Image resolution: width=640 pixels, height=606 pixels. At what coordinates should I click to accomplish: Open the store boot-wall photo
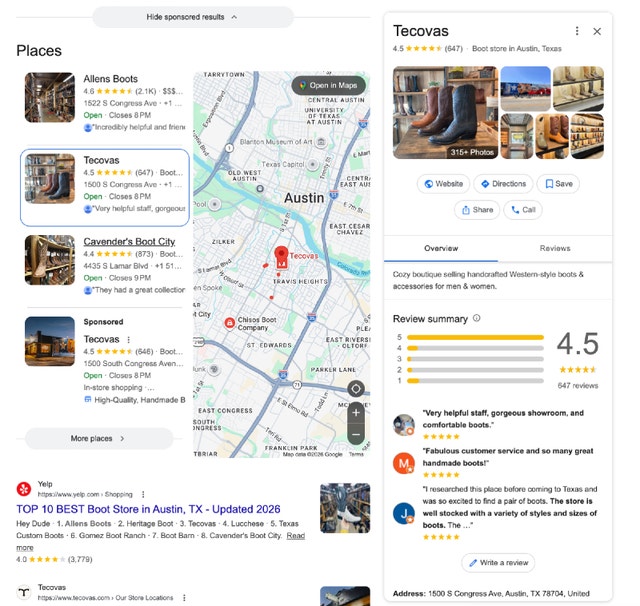pyautogui.click(x=587, y=136)
